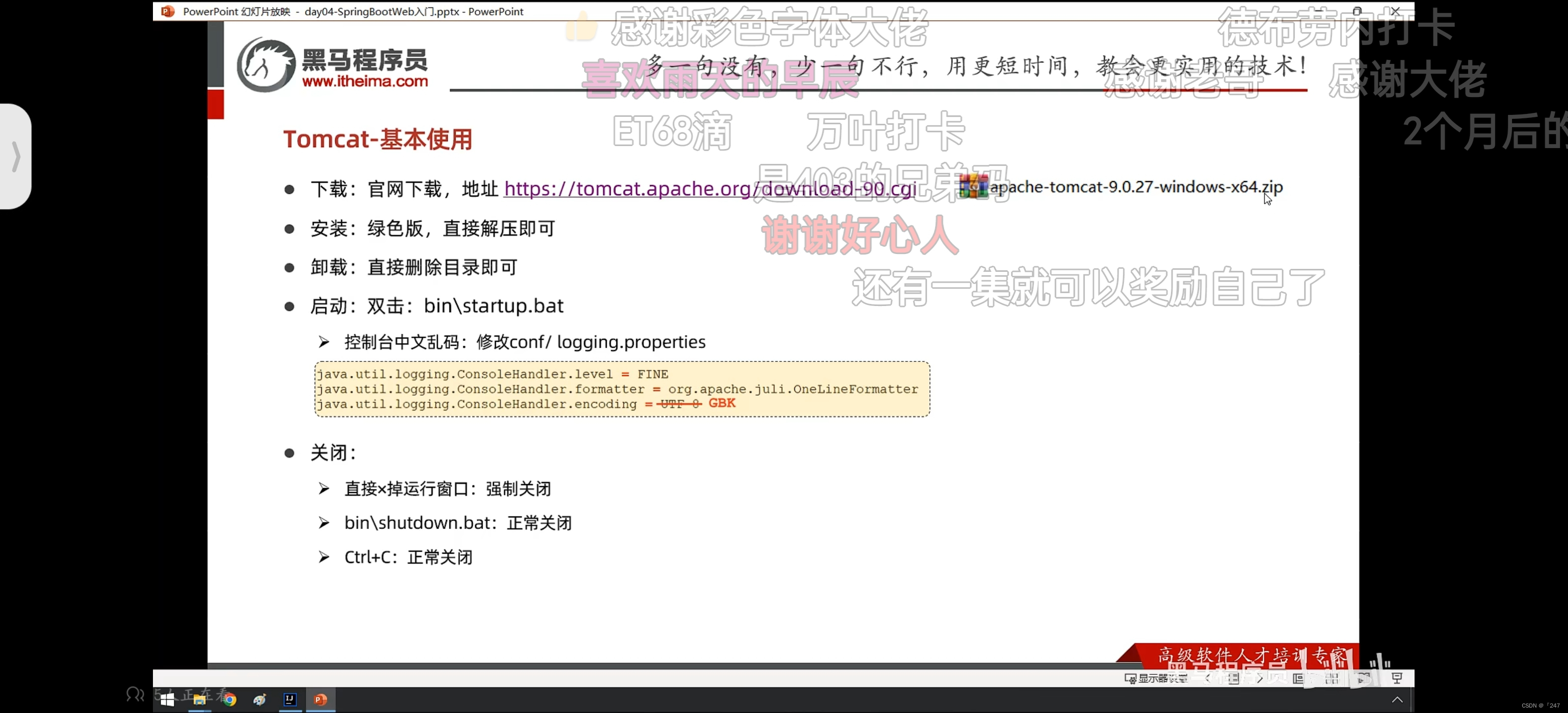Open 显示器设置 display settings
Image resolution: width=1568 pixels, height=713 pixels.
pos(1156,678)
